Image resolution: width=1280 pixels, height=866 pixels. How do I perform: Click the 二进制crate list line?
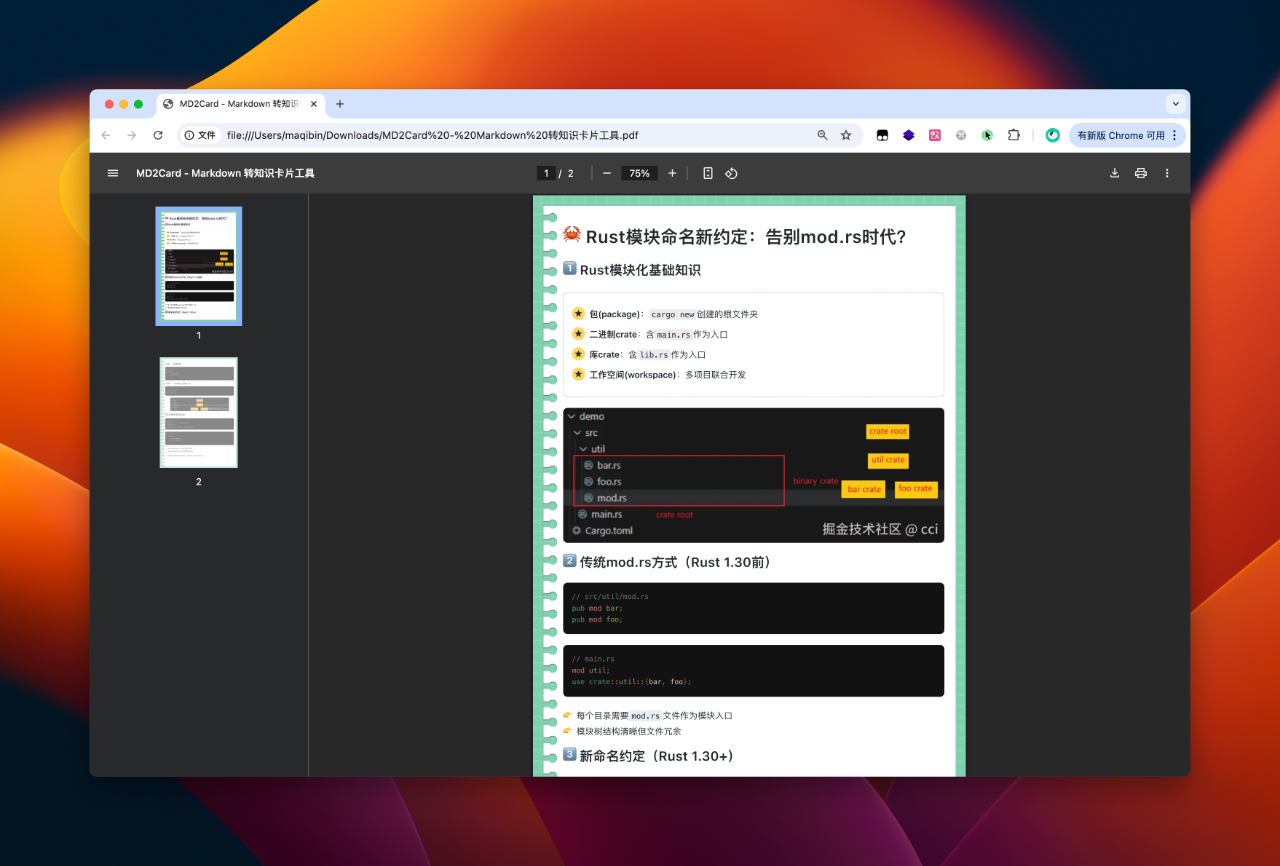point(650,334)
